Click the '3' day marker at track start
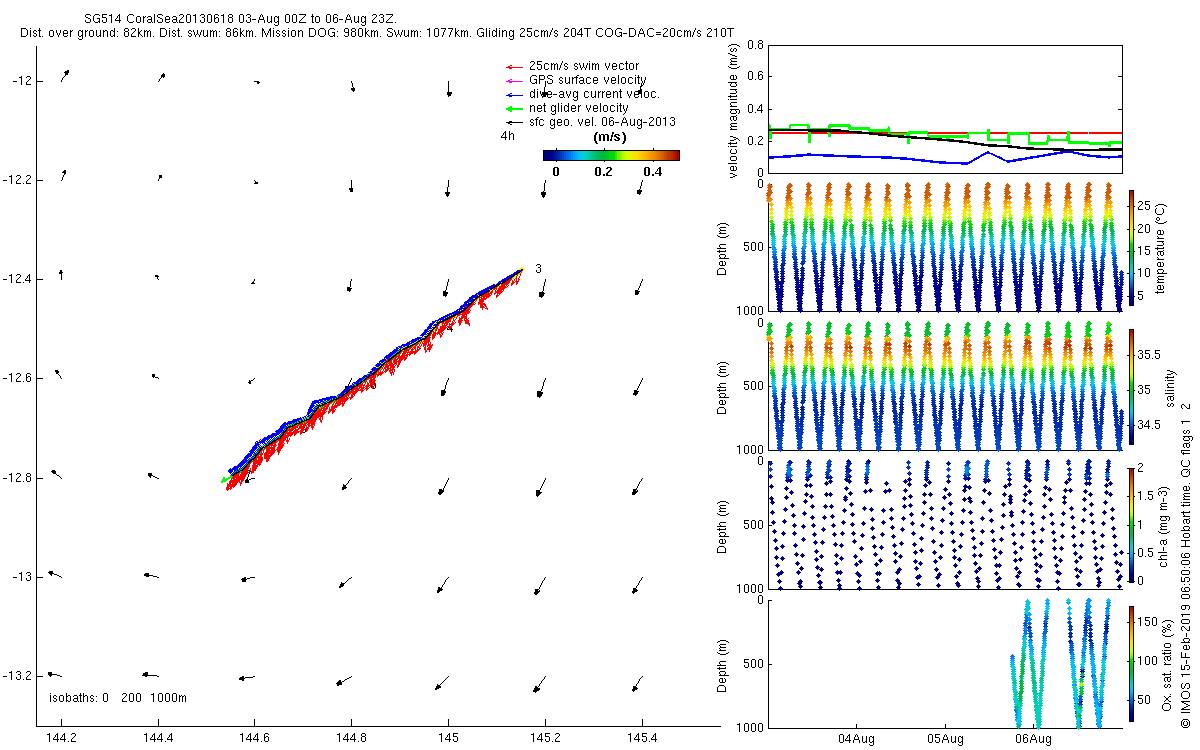This screenshot has height=750, width=1200. click(x=538, y=268)
